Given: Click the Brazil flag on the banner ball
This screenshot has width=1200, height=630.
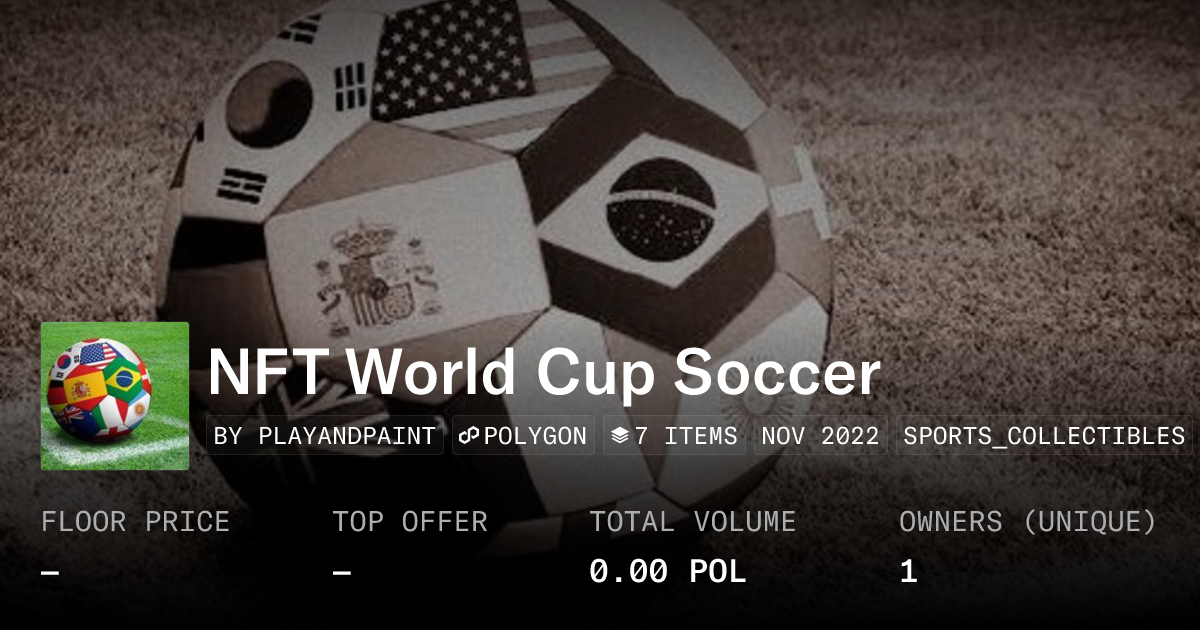Looking at the screenshot, I should point(660,213).
